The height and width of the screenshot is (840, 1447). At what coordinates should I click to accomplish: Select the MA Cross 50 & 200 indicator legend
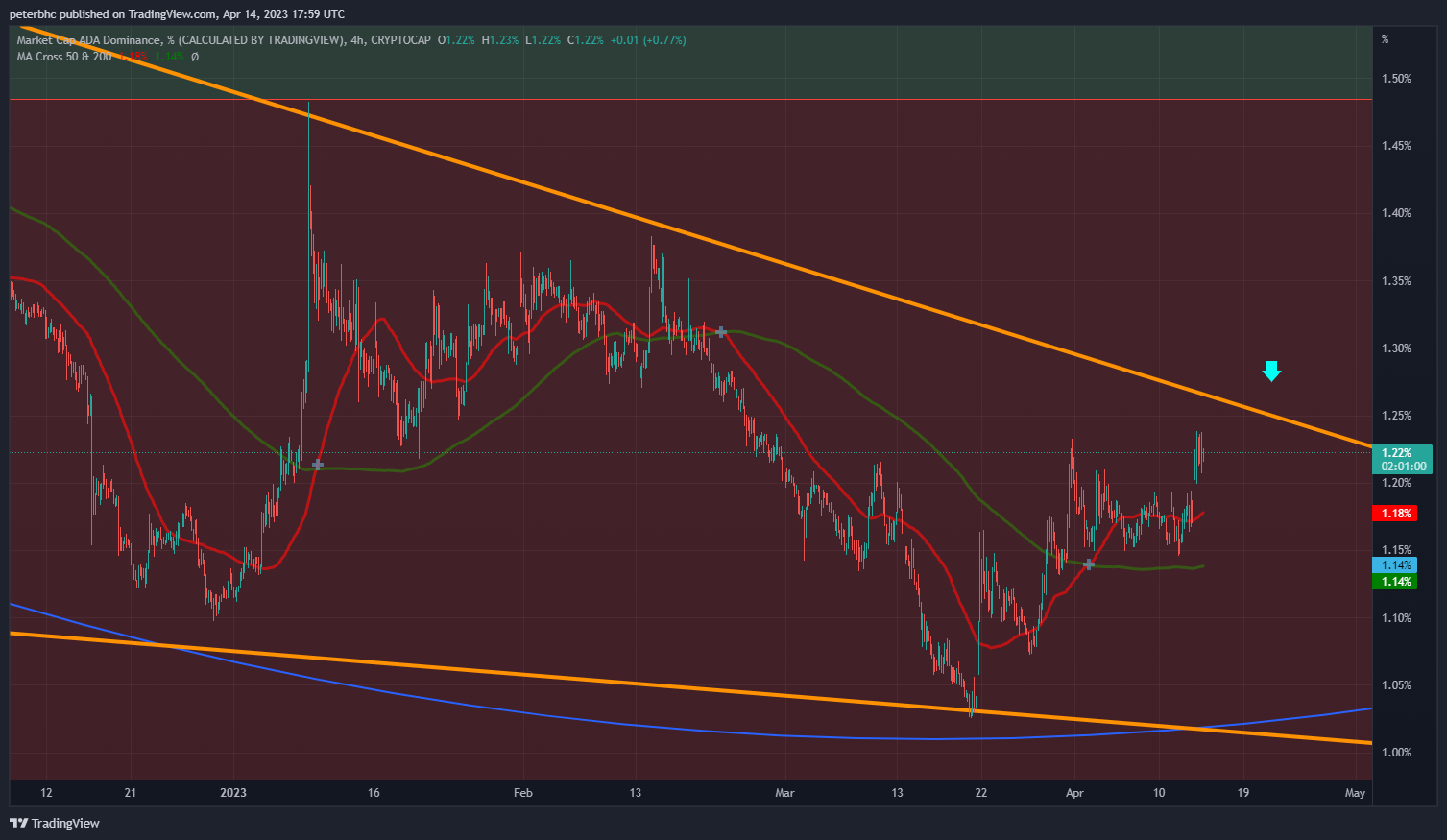[63, 57]
